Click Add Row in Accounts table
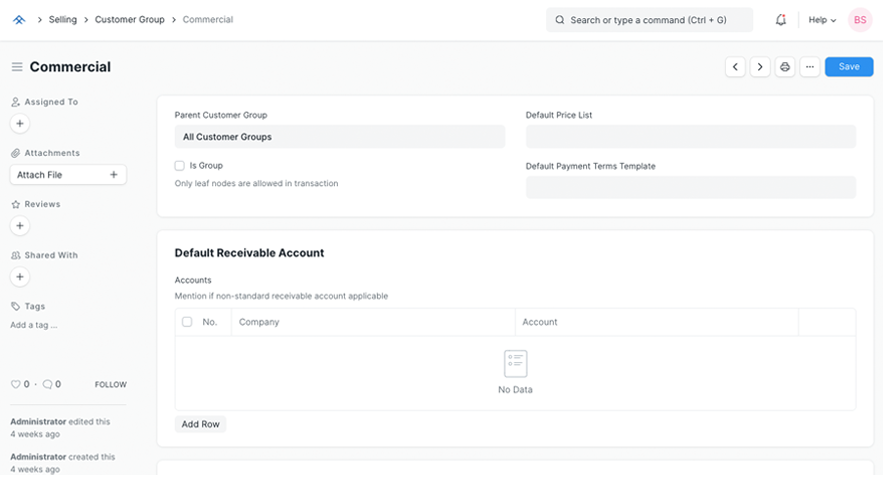 click(200, 424)
